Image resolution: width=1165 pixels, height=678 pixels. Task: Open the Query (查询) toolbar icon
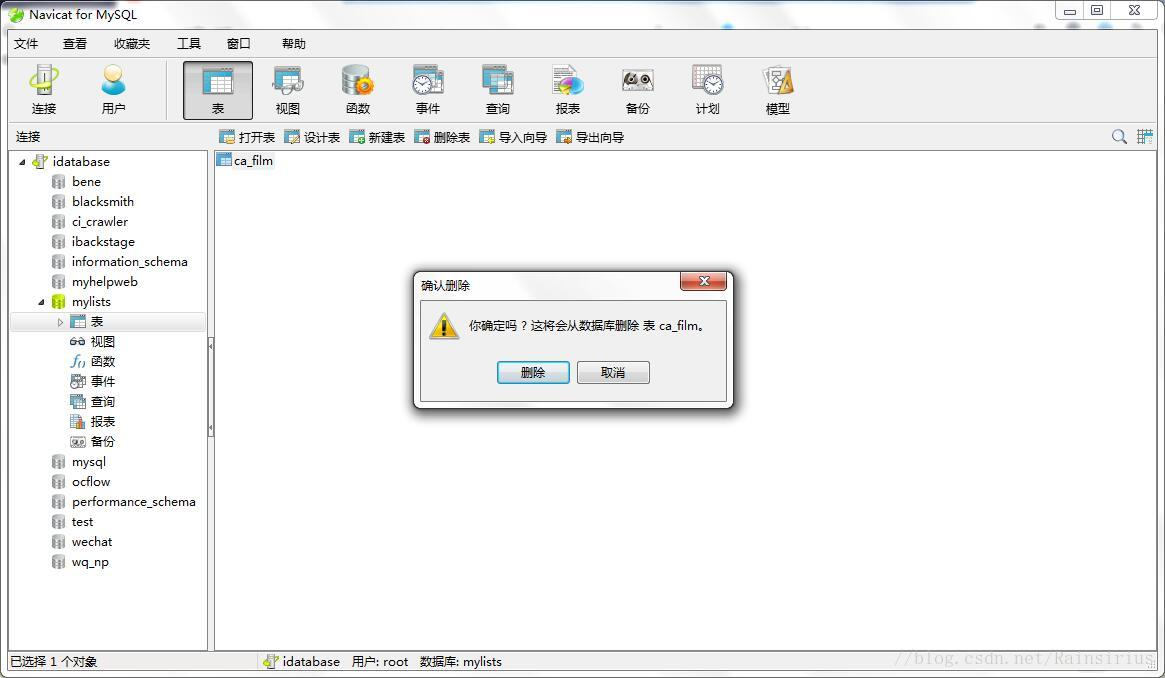click(498, 90)
